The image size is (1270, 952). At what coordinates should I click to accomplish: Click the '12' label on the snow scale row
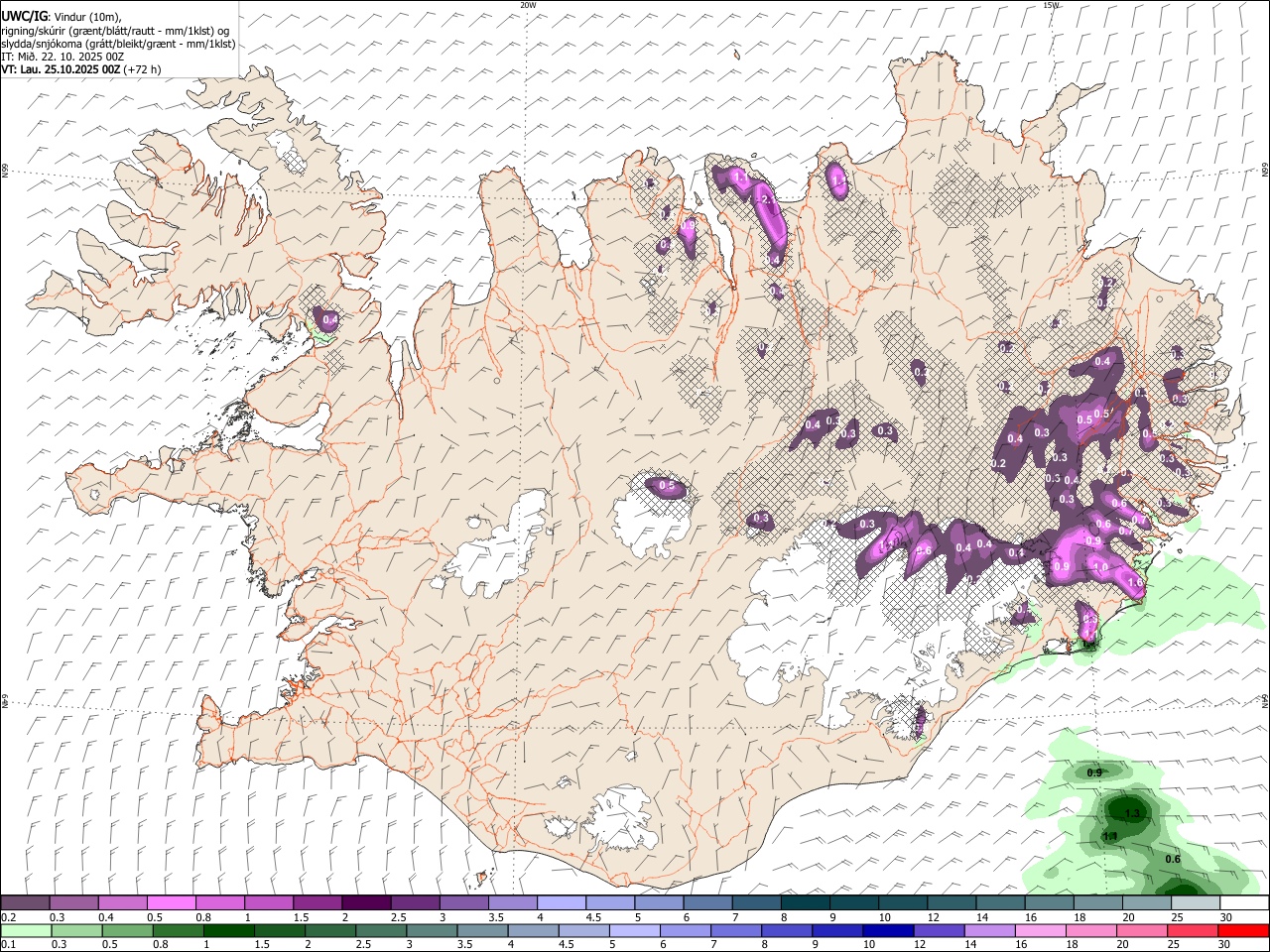pyautogui.click(x=933, y=918)
